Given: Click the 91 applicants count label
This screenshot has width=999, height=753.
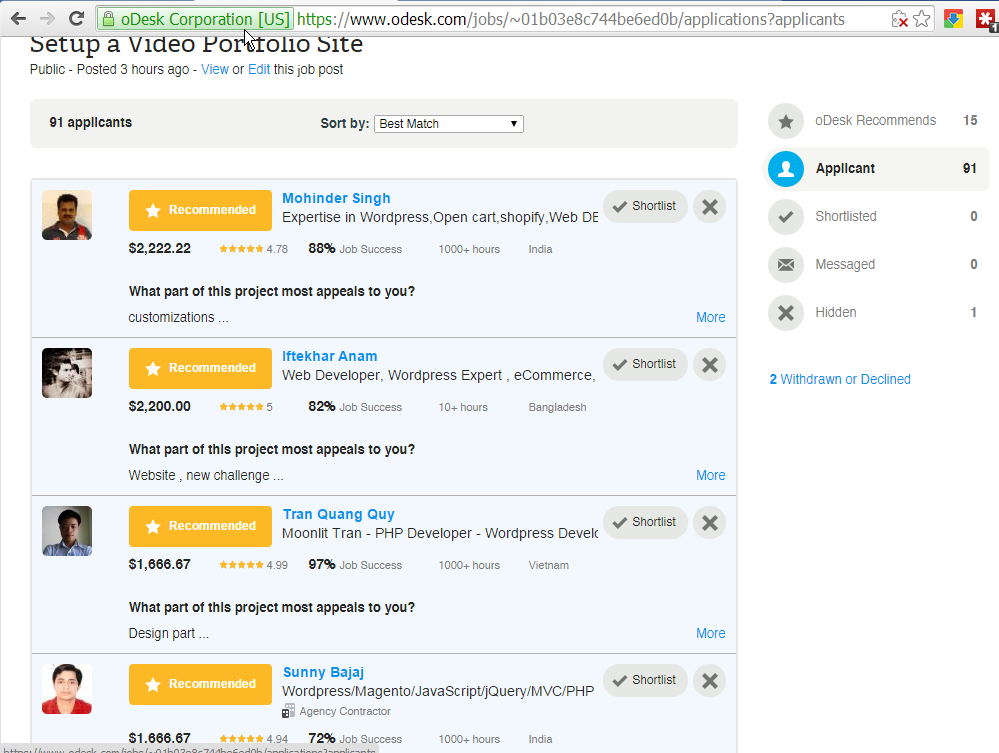Looking at the screenshot, I should (x=90, y=122).
